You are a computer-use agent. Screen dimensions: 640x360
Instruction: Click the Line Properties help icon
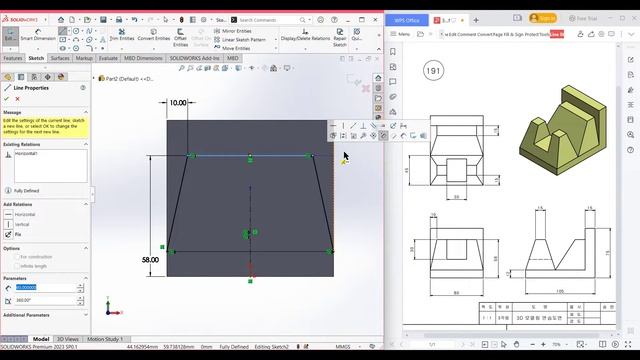pyautogui.click(x=83, y=88)
